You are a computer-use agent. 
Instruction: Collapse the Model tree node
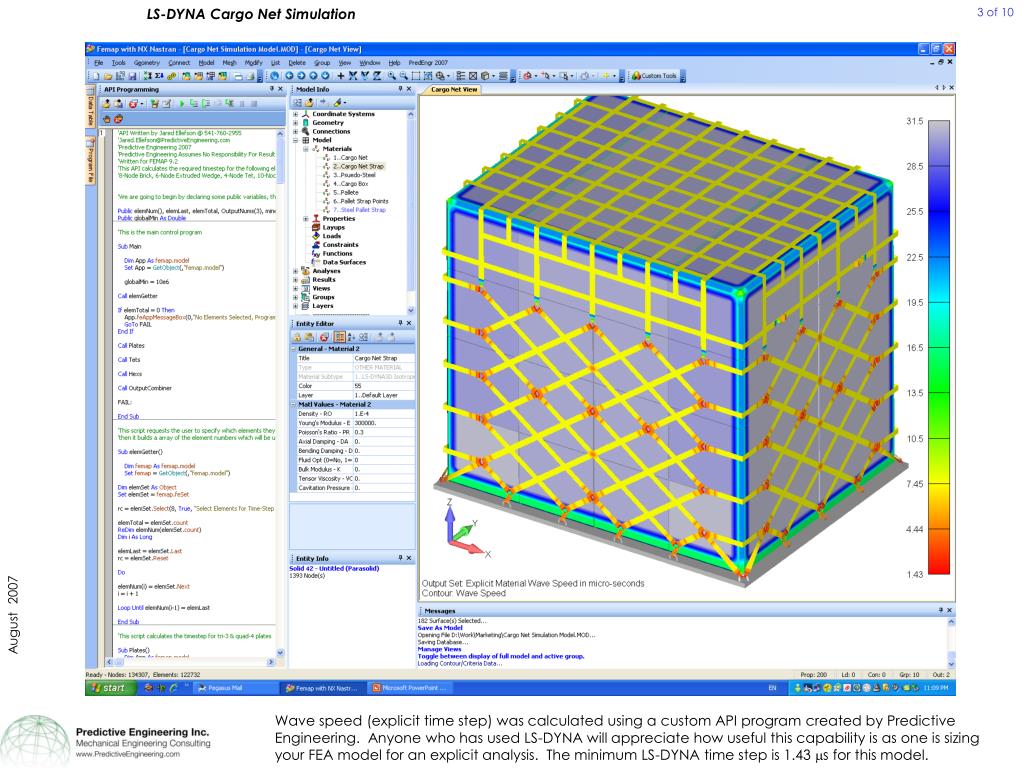295,140
